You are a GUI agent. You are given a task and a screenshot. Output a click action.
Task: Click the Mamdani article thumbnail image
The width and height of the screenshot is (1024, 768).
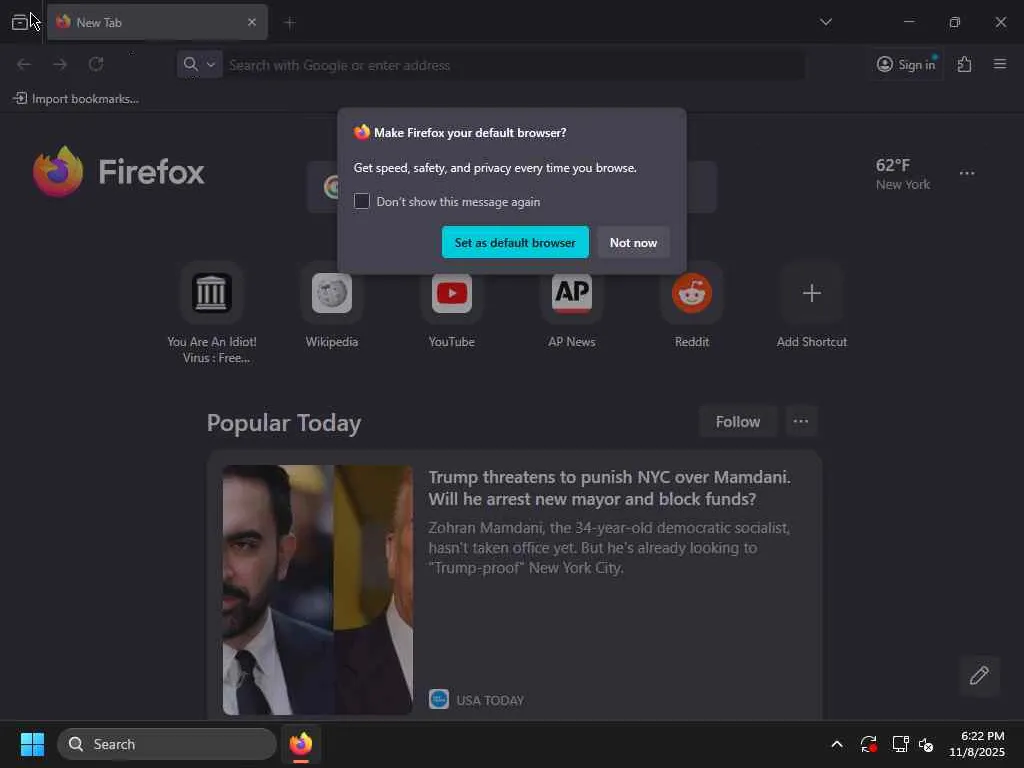317,590
